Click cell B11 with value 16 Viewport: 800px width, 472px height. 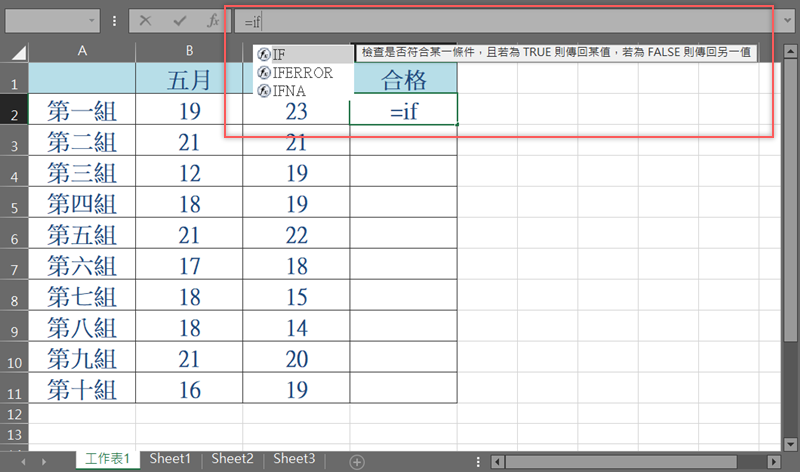pyautogui.click(x=189, y=389)
